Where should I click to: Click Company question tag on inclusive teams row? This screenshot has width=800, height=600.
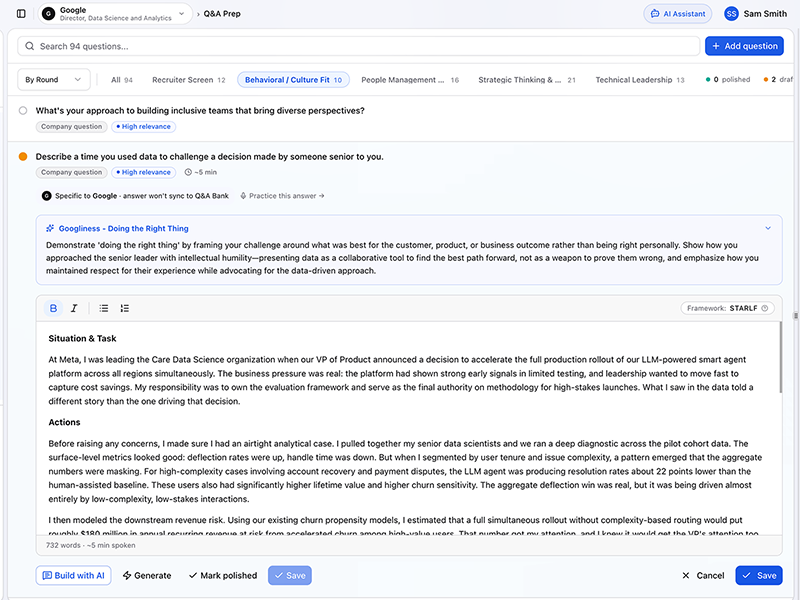[x=71, y=127]
